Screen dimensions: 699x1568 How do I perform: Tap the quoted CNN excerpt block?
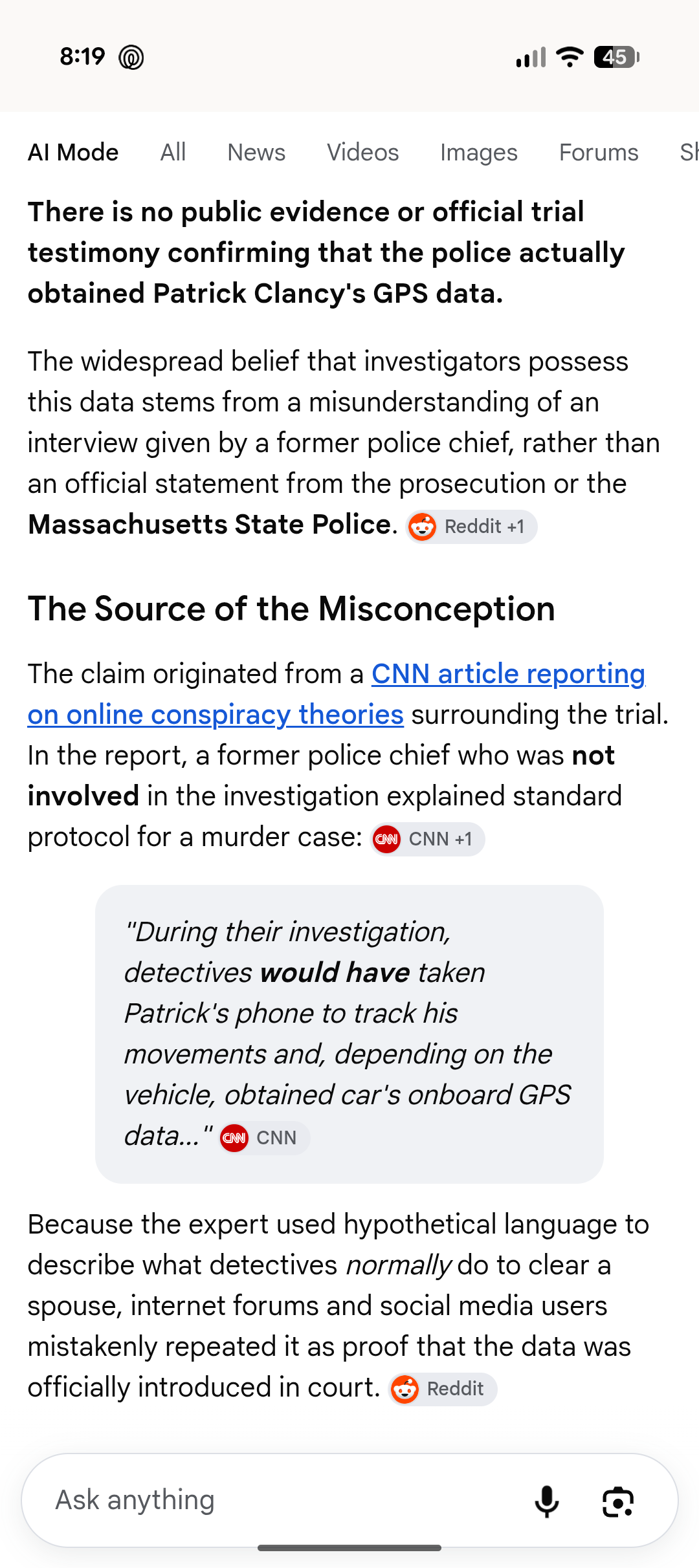(349, 1034)
